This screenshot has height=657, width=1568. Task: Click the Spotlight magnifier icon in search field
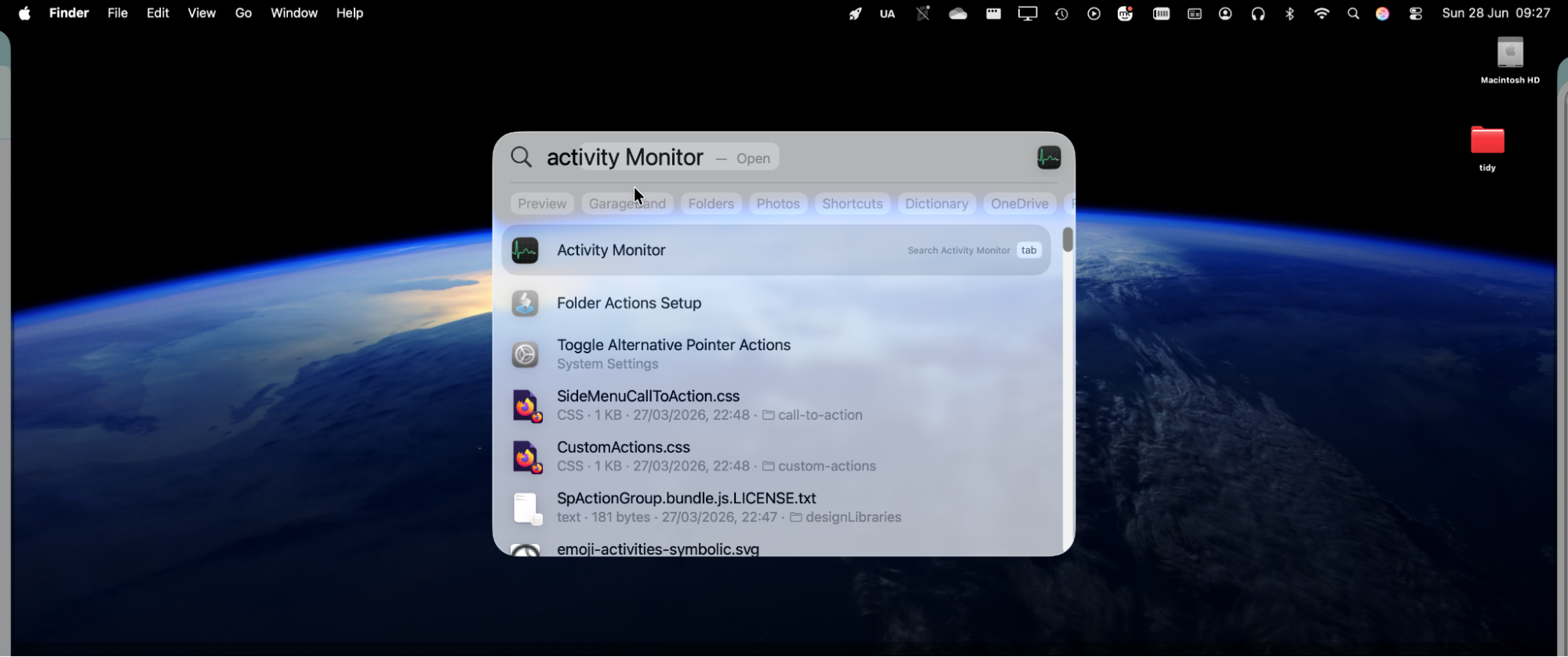tap(522, 157)
